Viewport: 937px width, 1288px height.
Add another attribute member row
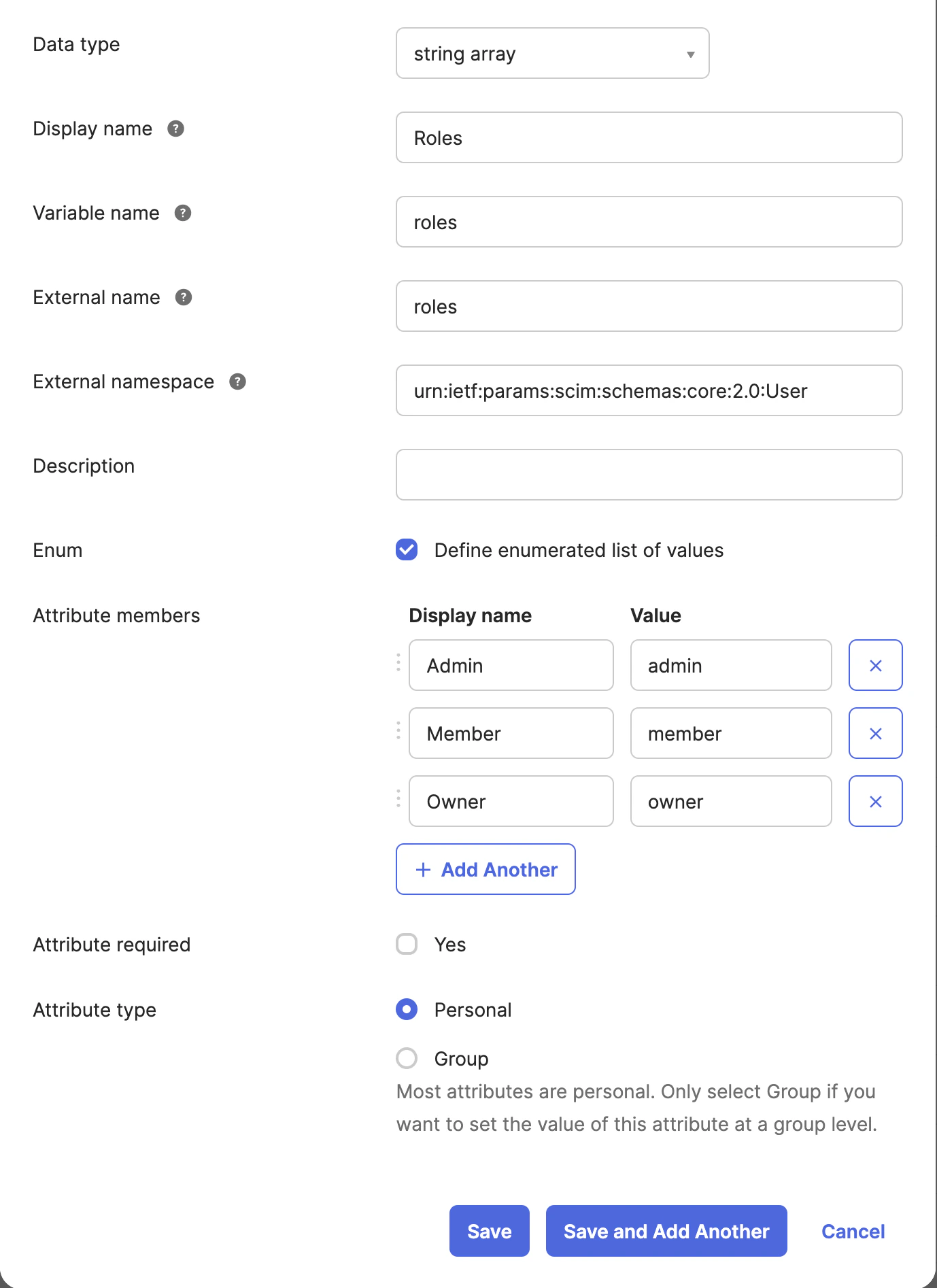pyautogui.click(x=485, y=869)
